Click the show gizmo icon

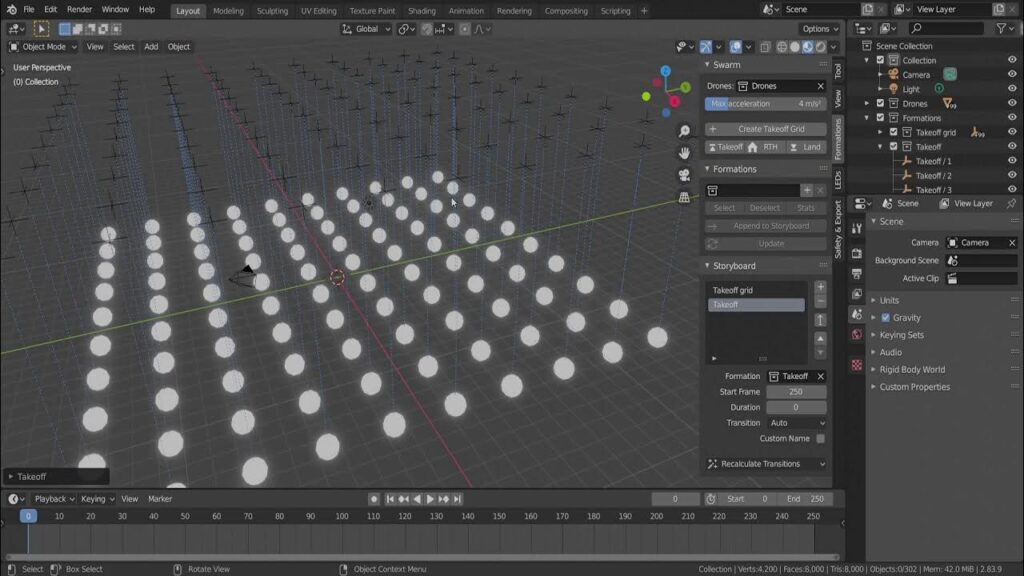[706, 47]
